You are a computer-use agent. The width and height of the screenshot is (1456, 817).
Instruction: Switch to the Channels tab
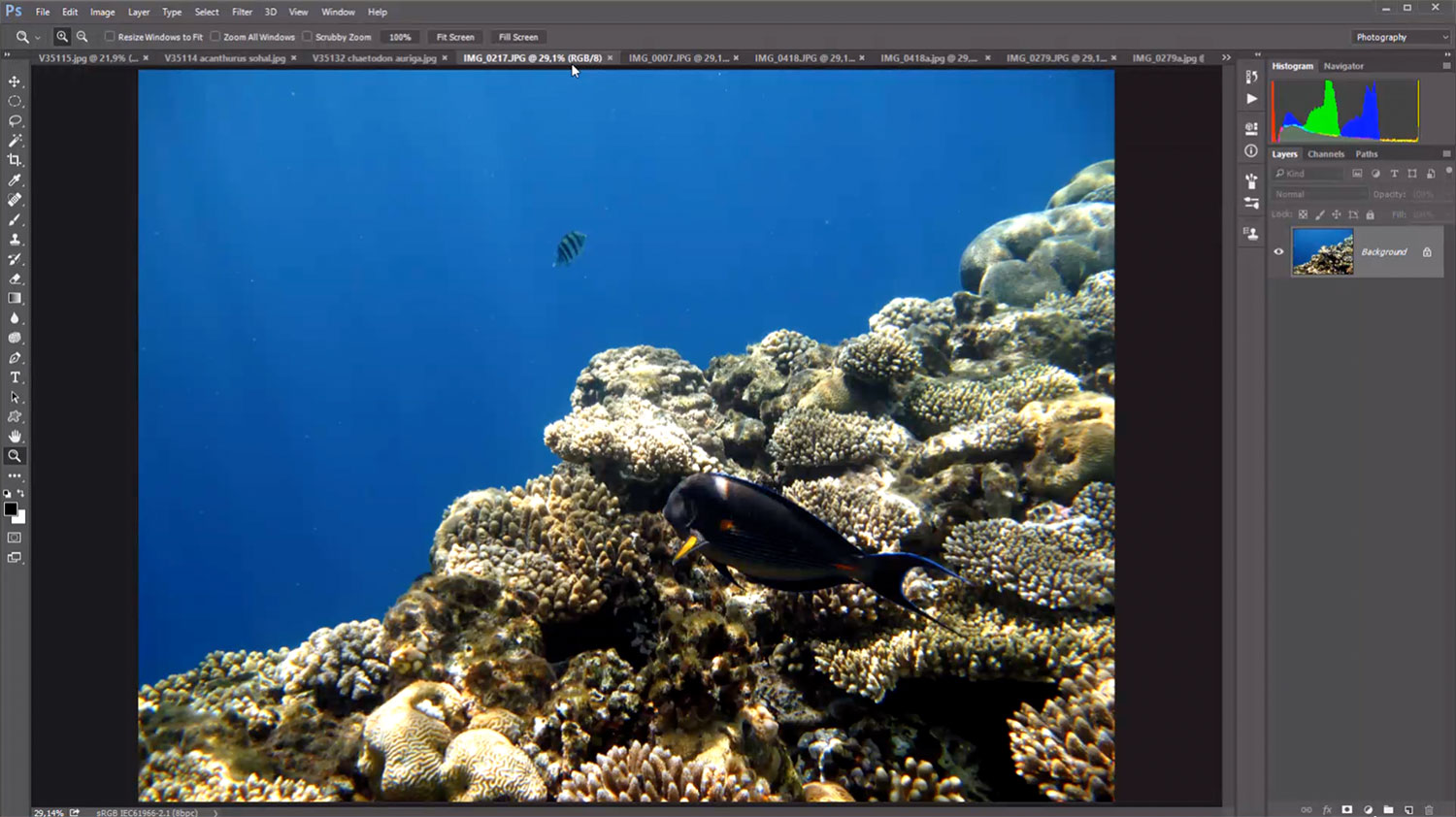[x=1325, y=154]
